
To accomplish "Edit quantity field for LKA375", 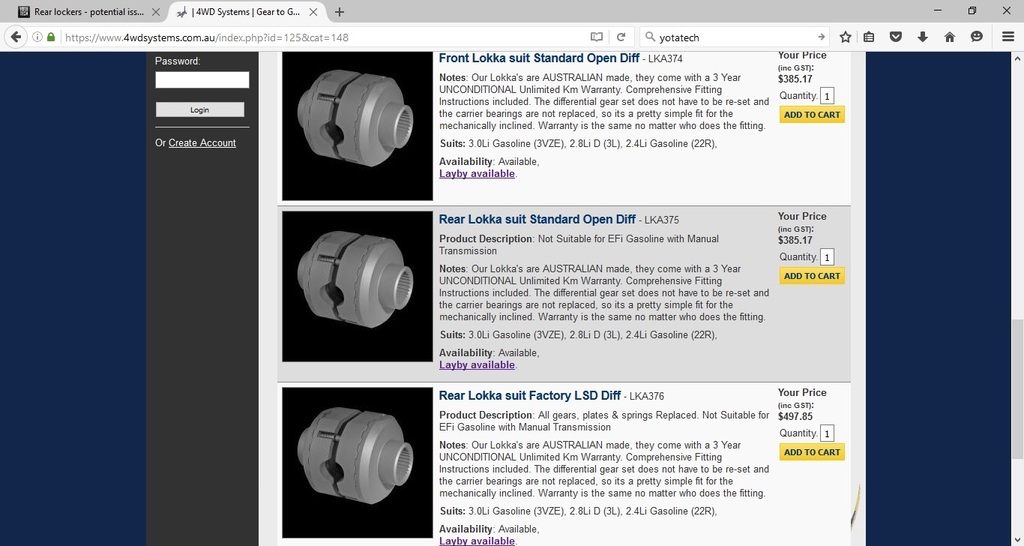I will point(827,257).
